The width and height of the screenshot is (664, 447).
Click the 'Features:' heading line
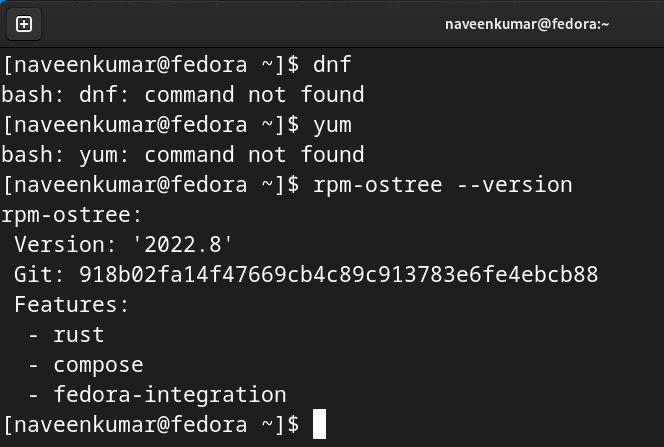[72, 304]
